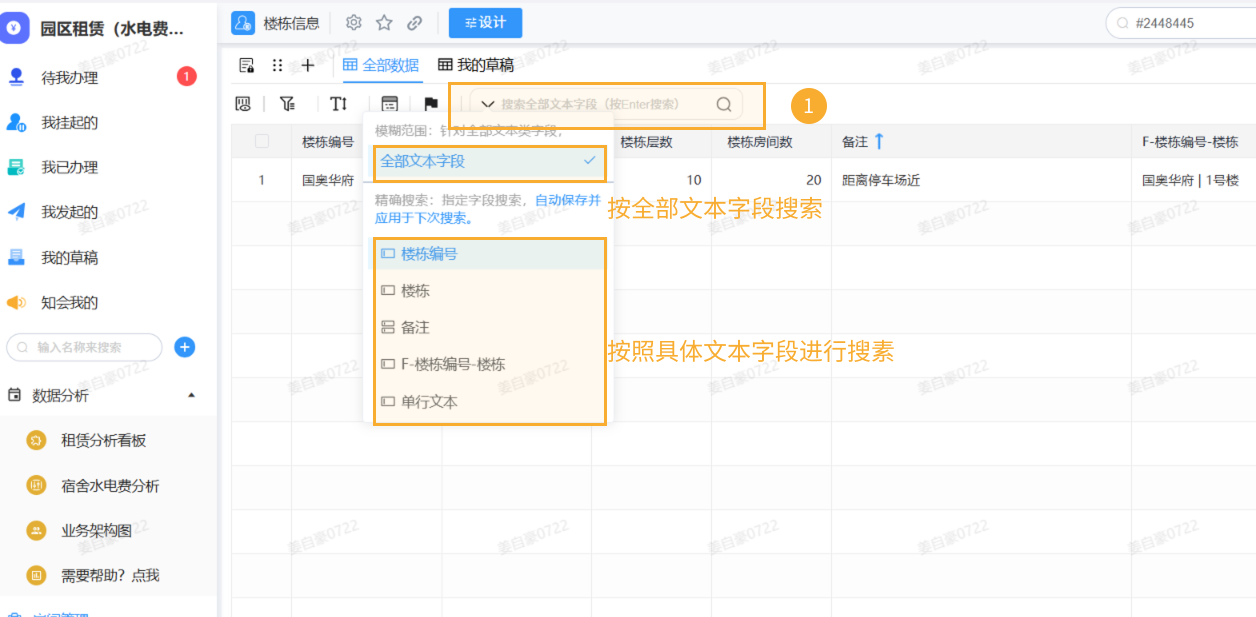
Task: Click the 需要帮助 orange icon
Action: click(x=36, y=575)
